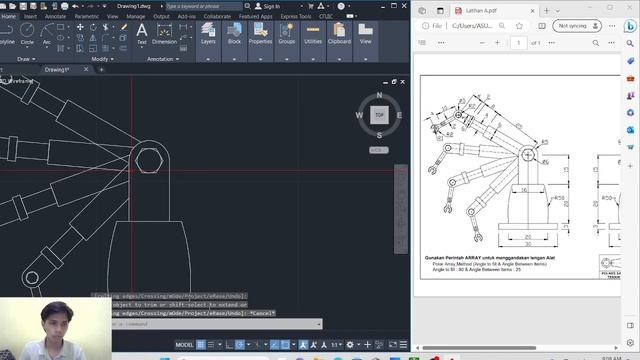Add a new drawing tab with plus
The image size is (640, 360).
(101, 70)
